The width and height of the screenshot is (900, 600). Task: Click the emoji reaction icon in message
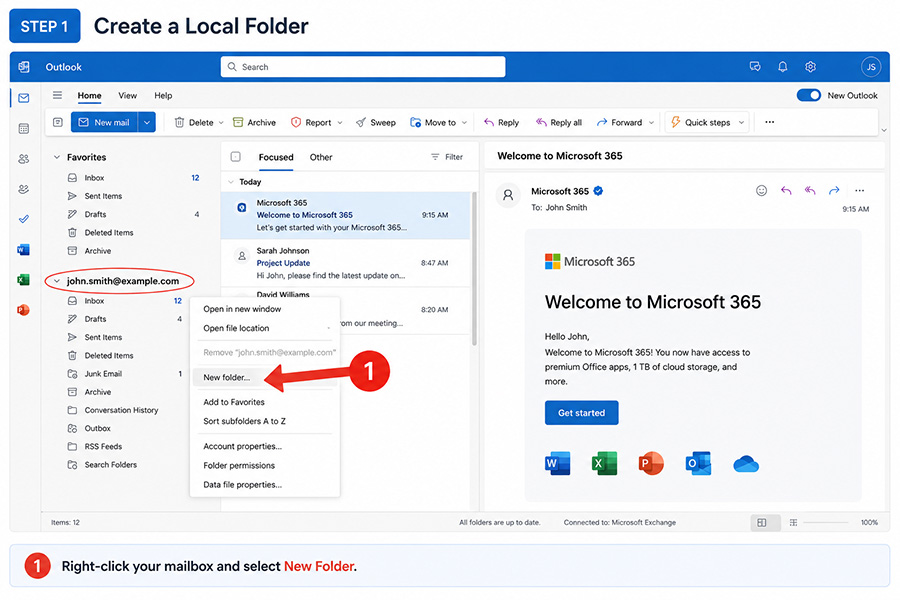[761, 191]
